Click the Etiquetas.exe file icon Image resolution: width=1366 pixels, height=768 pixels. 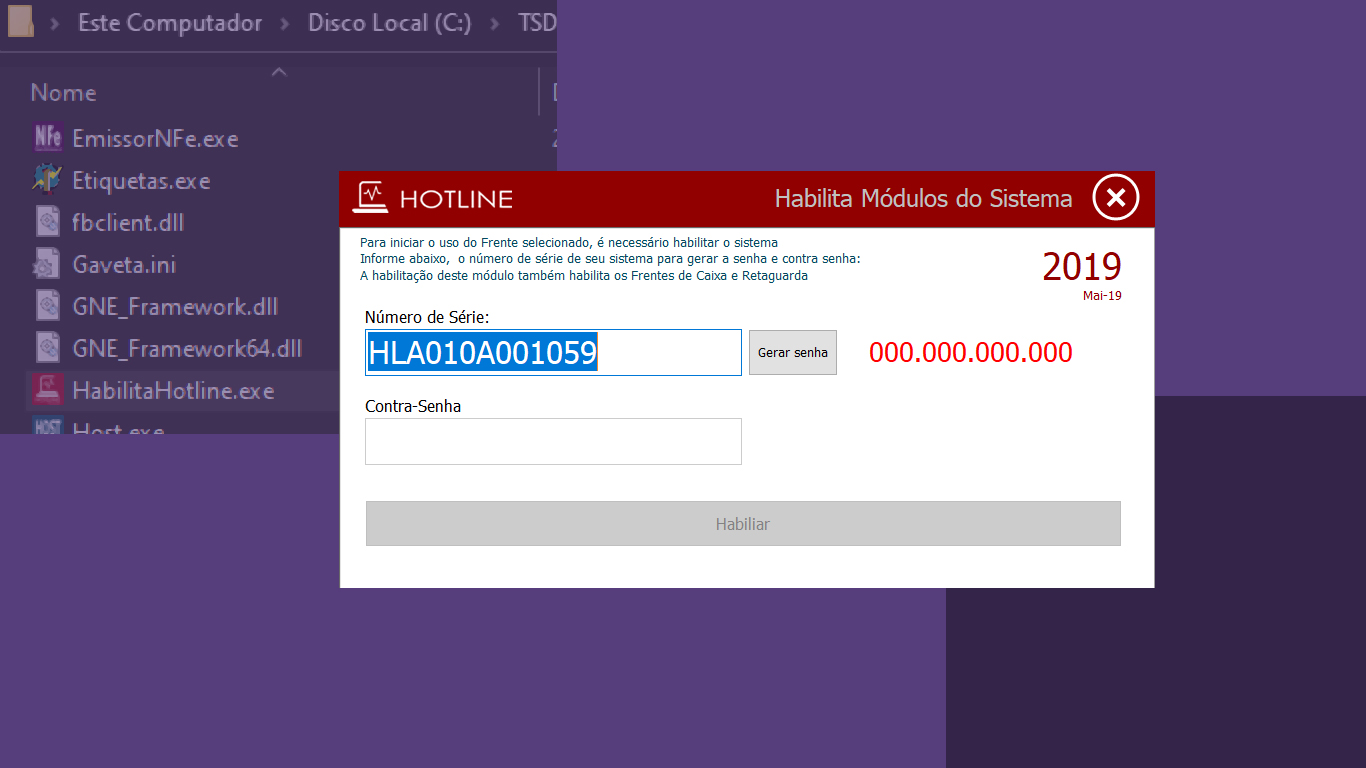coord(47,180)
